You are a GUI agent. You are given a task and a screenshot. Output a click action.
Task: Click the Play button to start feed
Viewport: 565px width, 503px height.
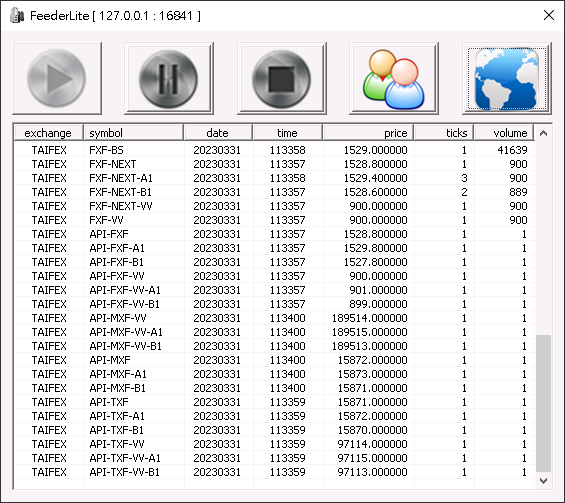click(57, 78)
